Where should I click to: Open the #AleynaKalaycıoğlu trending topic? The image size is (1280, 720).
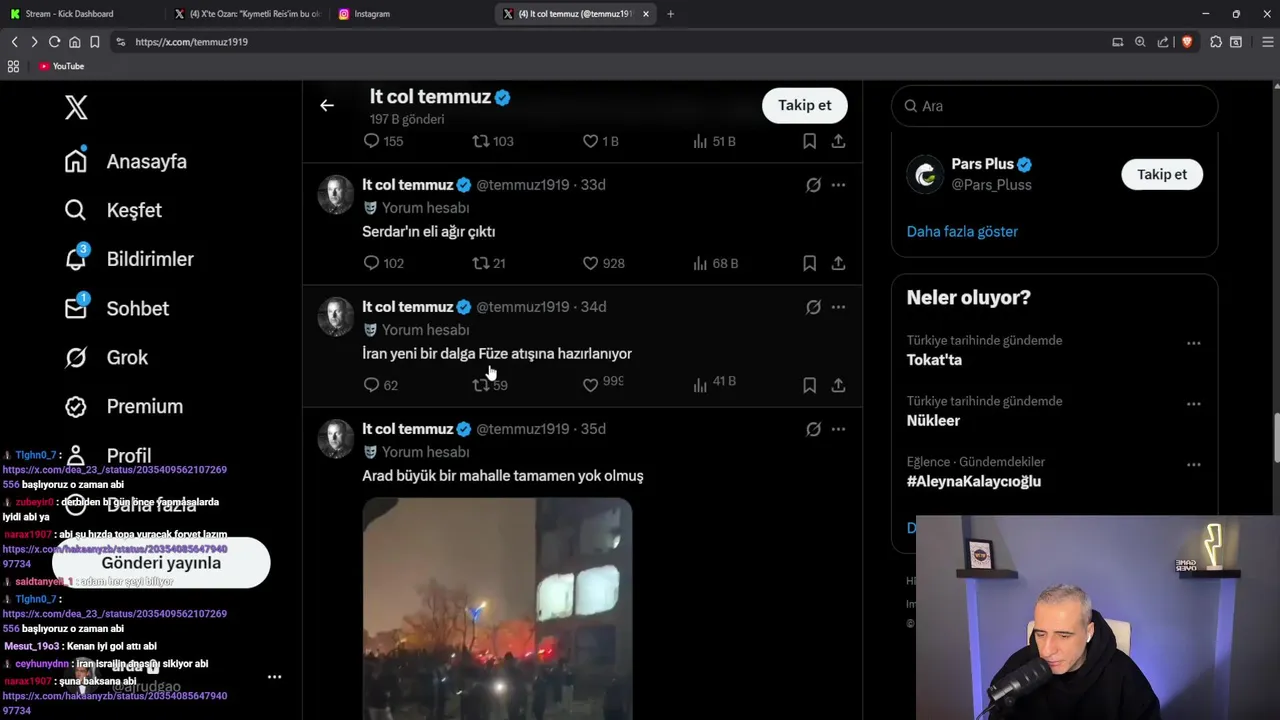[x=973, y=481]
